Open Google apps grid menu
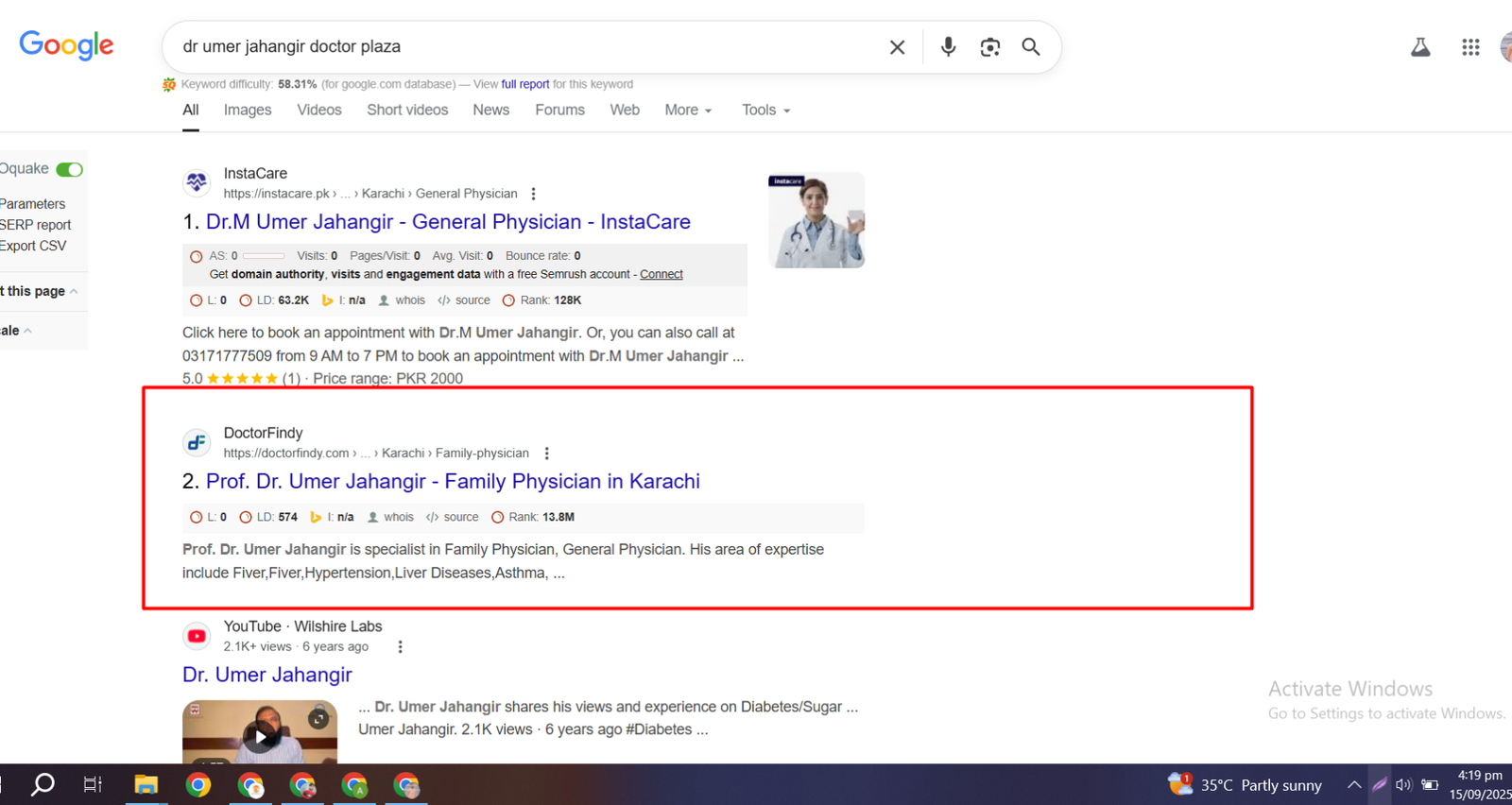Screen dimensions: 1512x805 pyautogui.click(x=1470, y=47)
